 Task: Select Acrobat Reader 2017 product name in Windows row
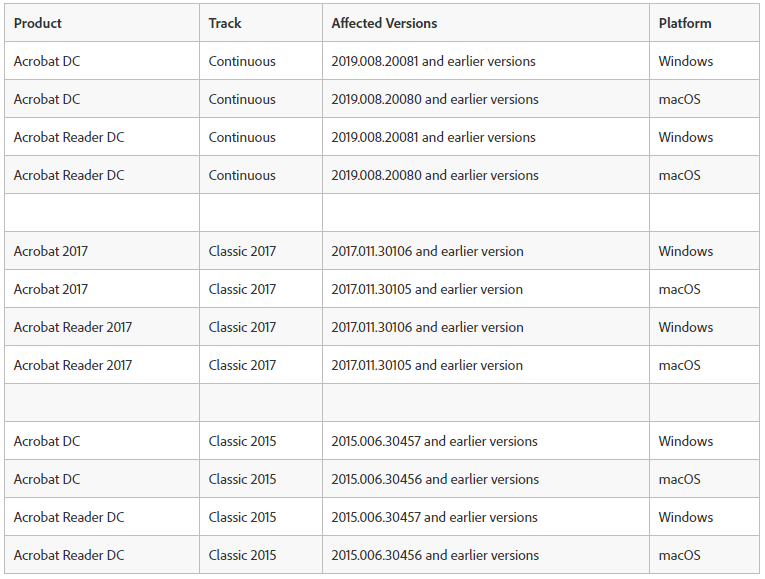(73, 327)
